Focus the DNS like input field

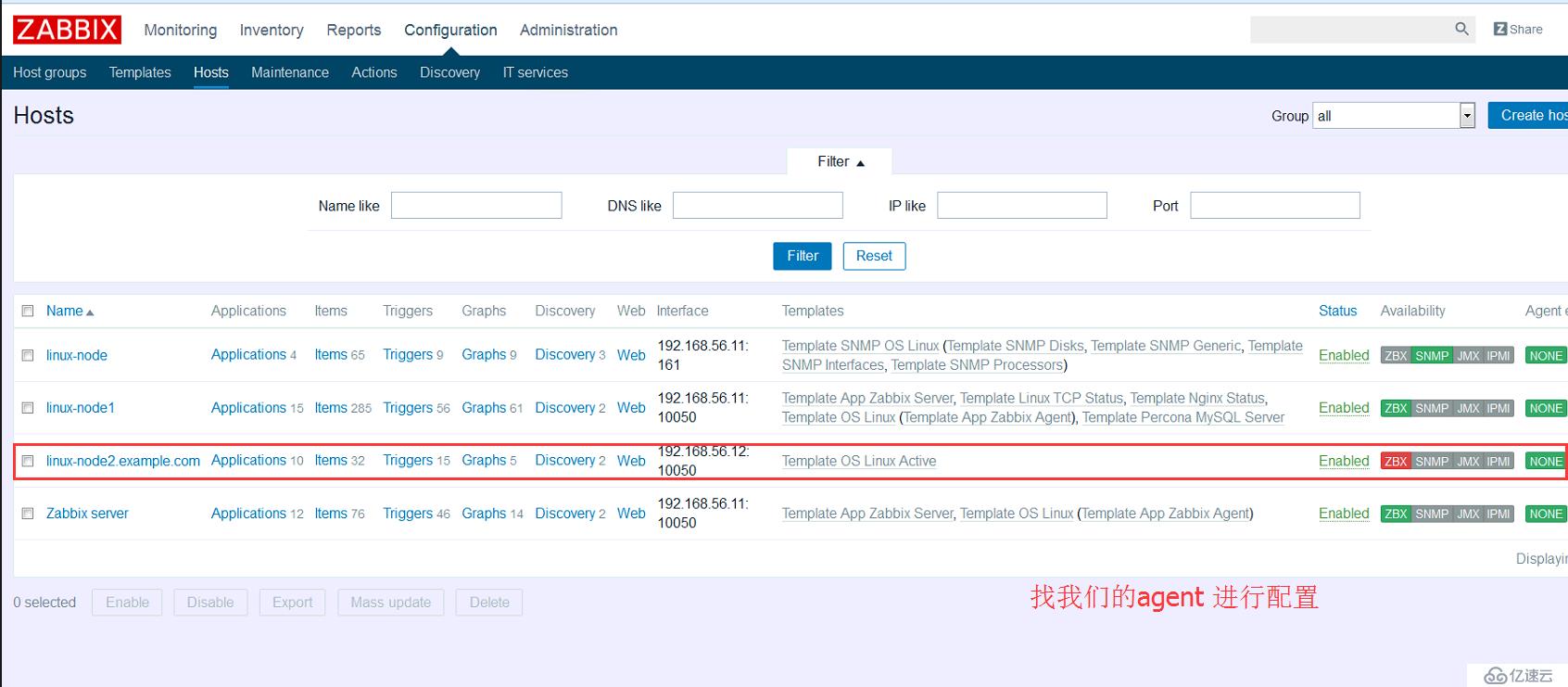(x=758, y=205)
